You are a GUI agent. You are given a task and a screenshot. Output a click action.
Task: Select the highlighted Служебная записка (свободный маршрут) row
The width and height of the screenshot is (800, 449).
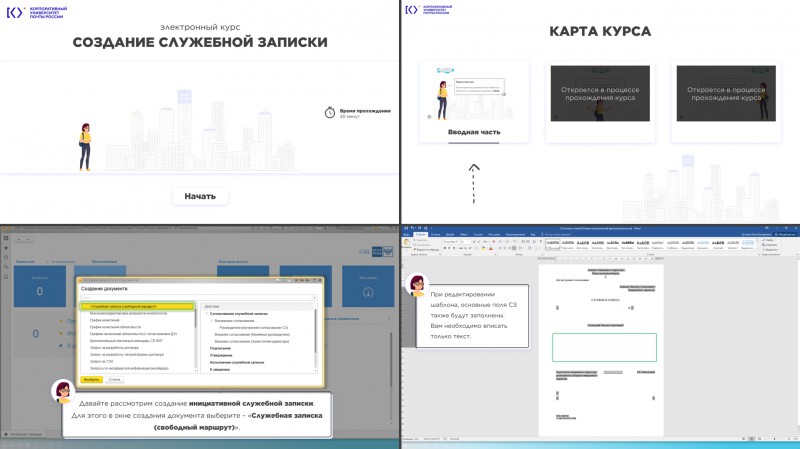coord(138,306)
